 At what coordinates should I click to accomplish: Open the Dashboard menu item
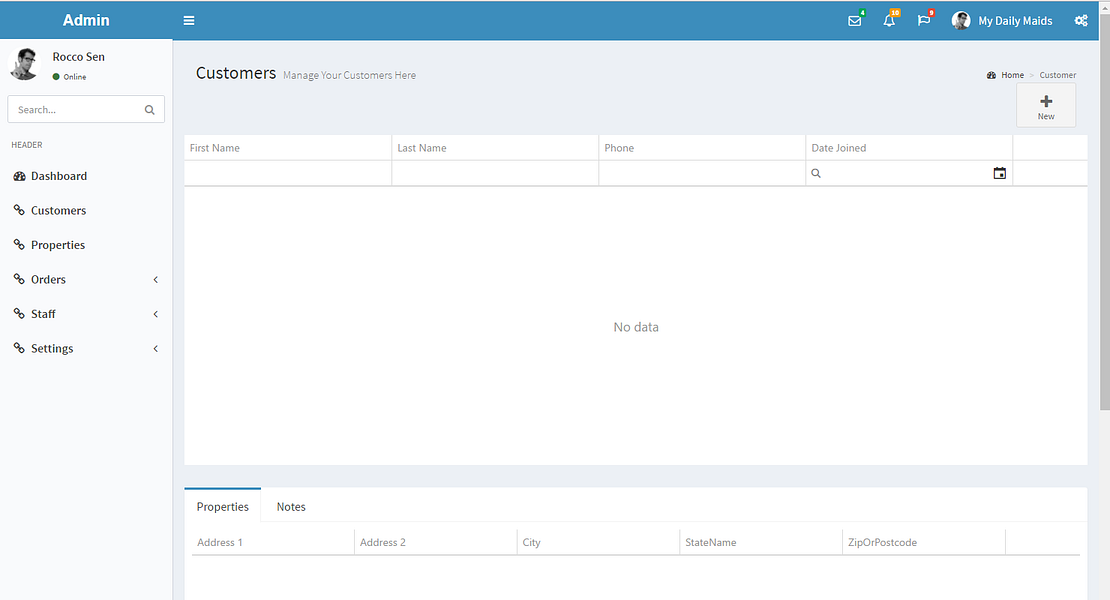coord(86,176)
